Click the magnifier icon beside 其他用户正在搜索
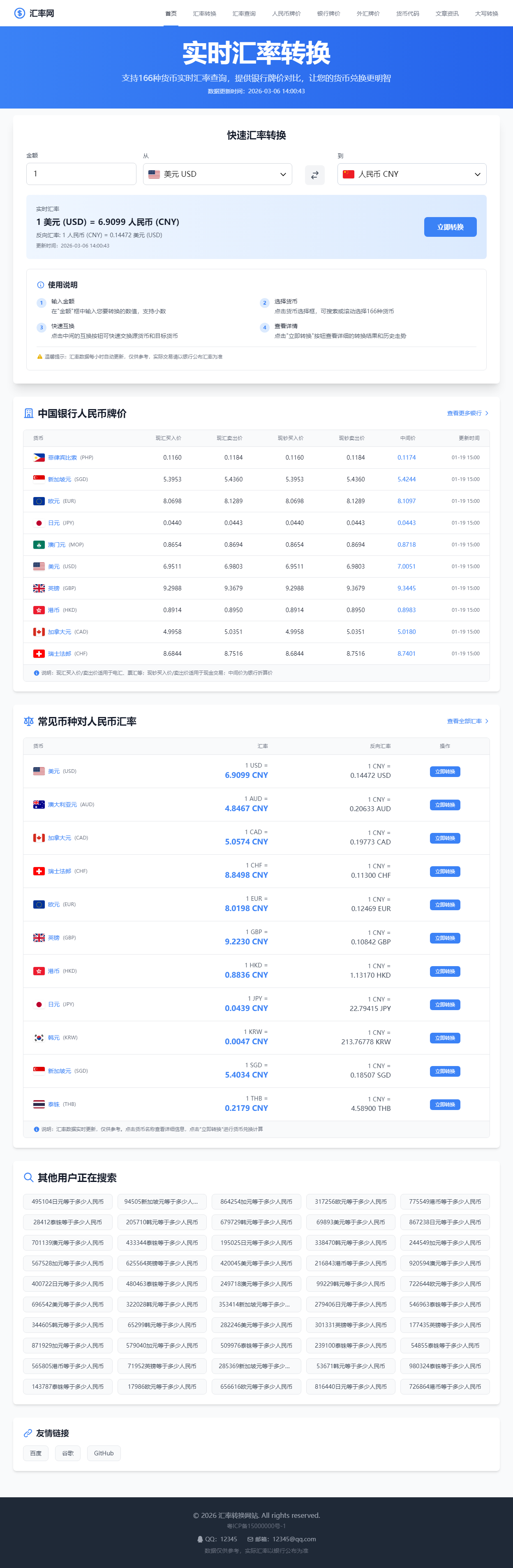513x1568 pixels. click(x=29, y=1177)
